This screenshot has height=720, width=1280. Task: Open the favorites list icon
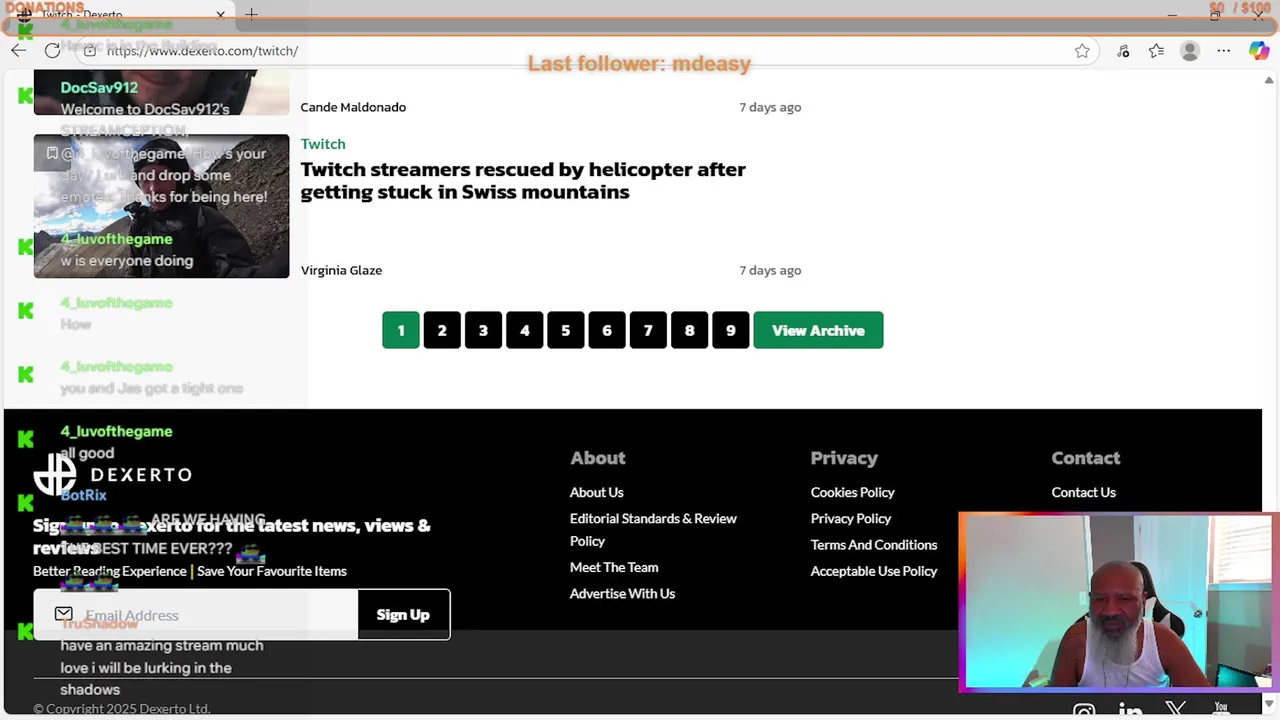(x=1156, y=51)
